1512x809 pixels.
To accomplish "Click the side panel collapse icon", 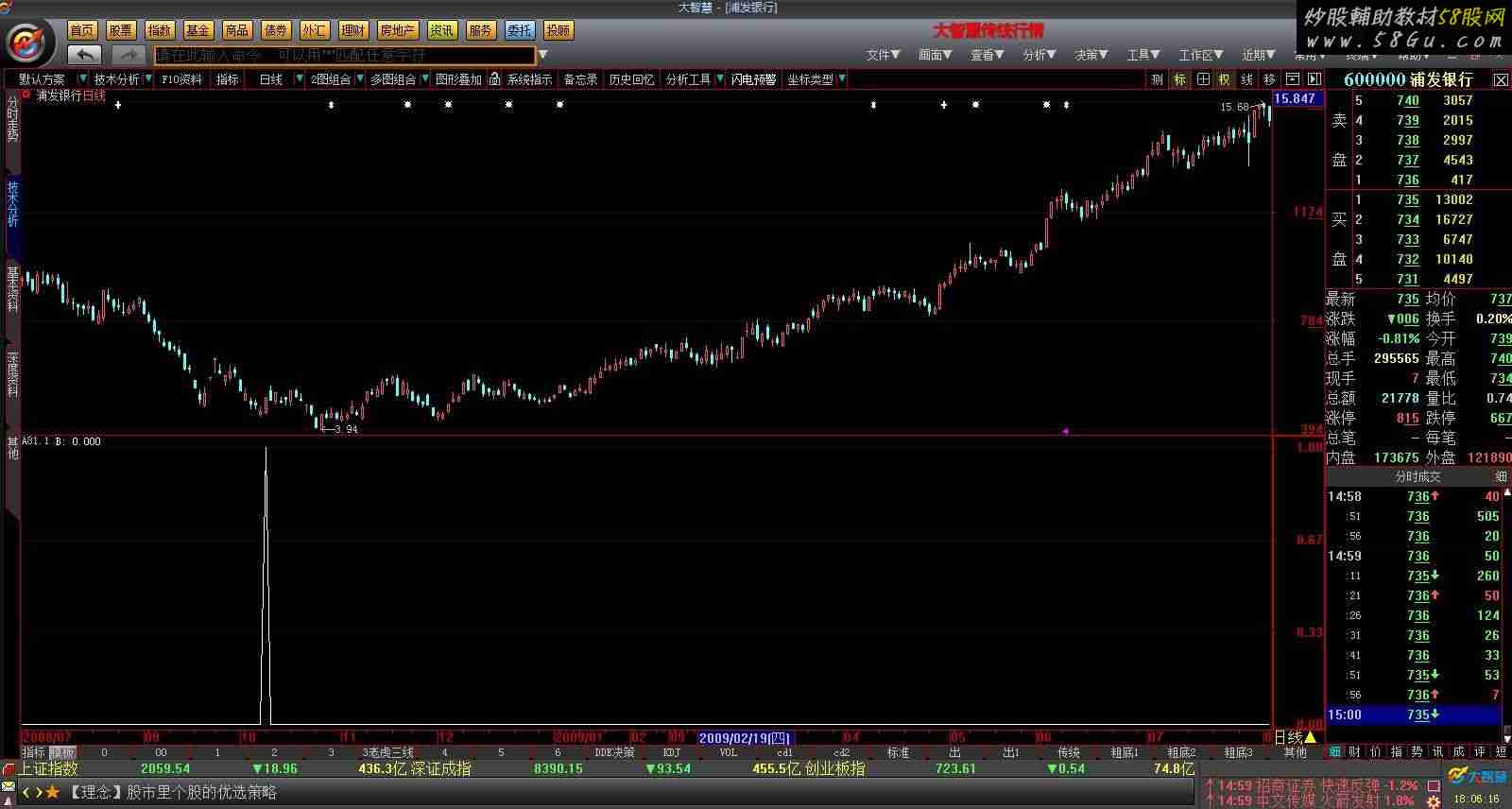I will coord(1314,79).
